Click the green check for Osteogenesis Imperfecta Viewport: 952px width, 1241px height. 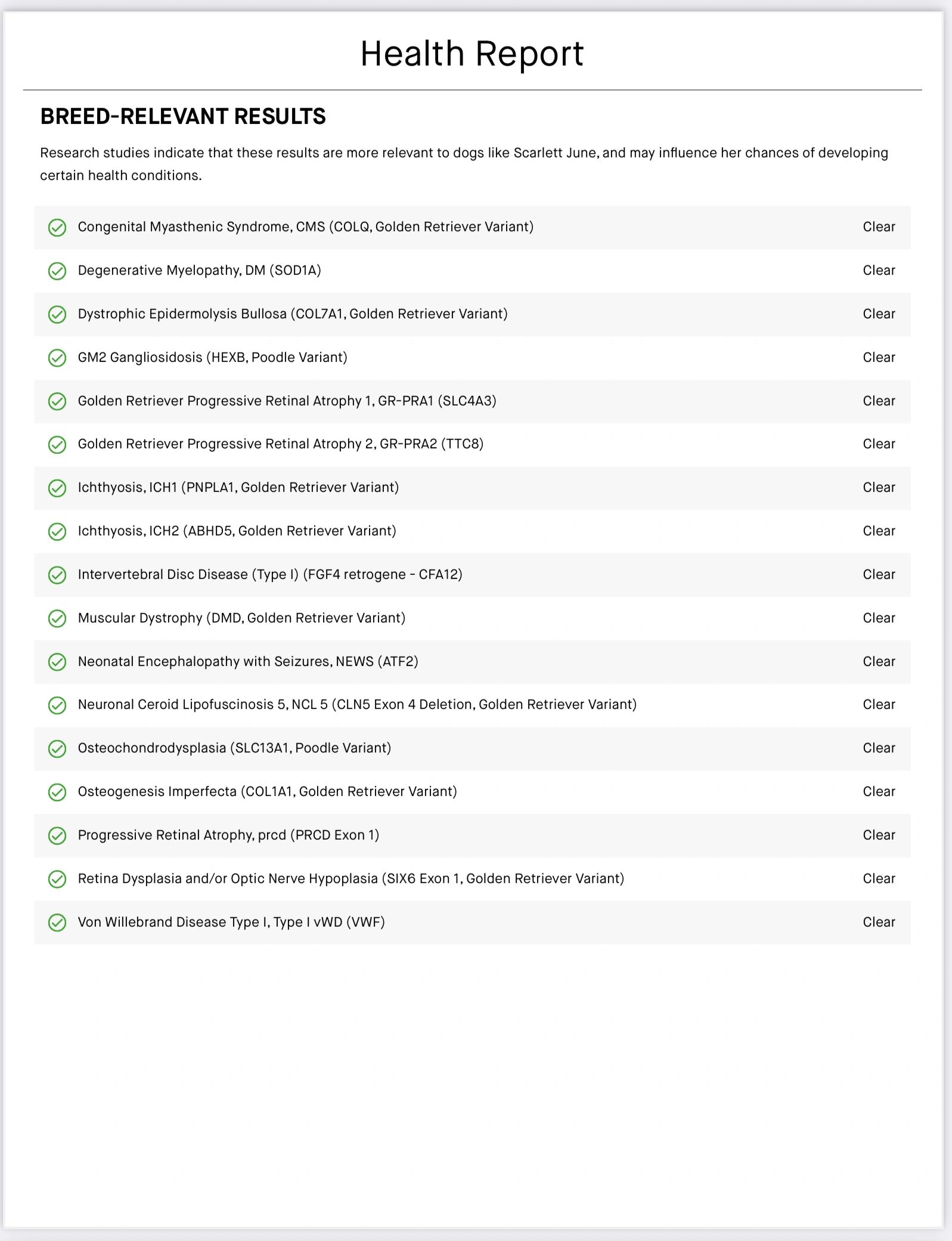(57, 792)
